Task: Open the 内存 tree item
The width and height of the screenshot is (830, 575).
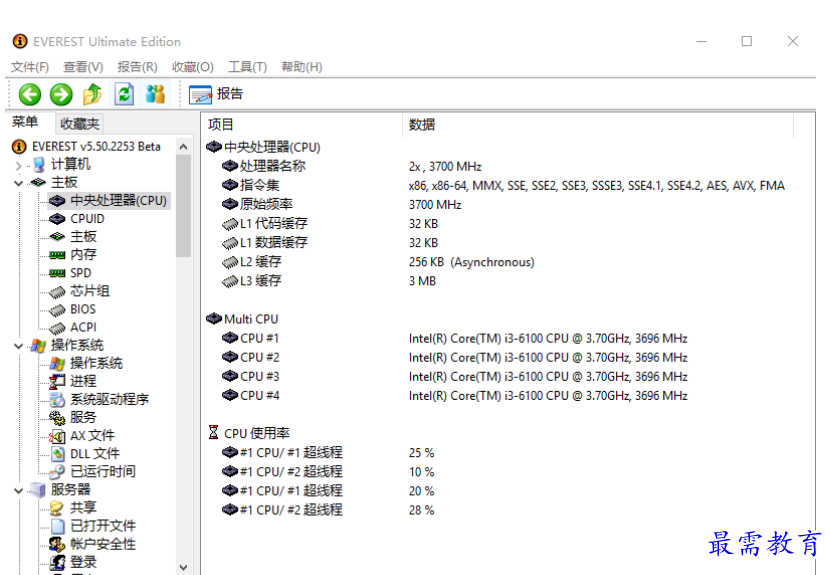Action: click(x=73, y=255)
